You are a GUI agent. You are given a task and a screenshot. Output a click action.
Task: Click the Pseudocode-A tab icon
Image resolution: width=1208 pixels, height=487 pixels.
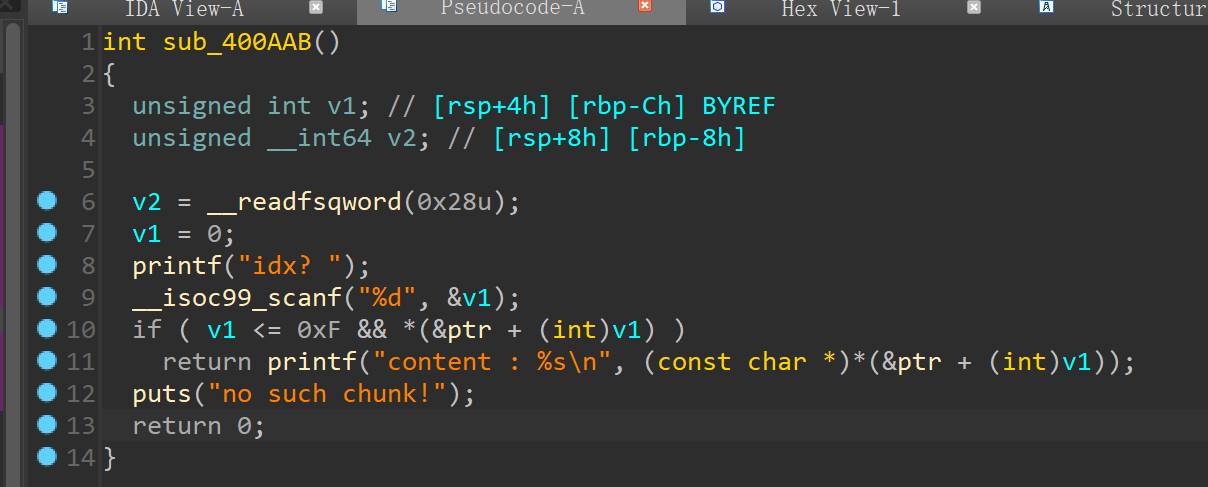[390, 8]
